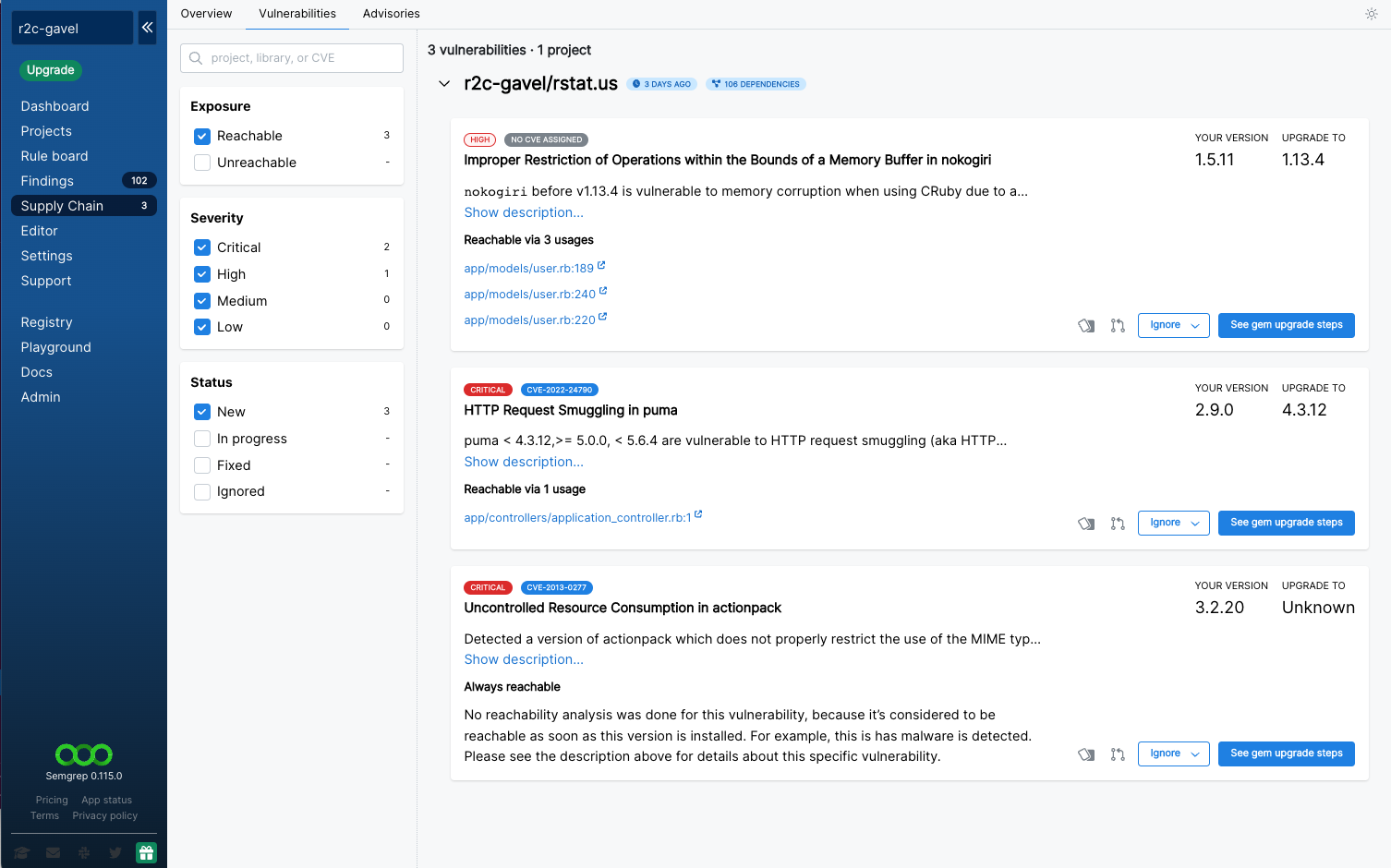The image size is (1391, 868).
Task: Open Settings in the sidebar
Action: click(47, 256)
